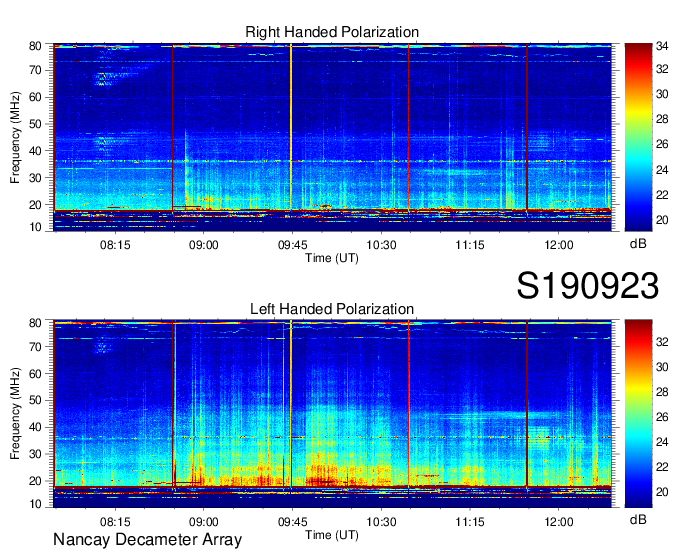Click the 70 MHz tick label of the Left Handed plot
This screenshot has height=552, width=680.
click(x=35, y=347)
